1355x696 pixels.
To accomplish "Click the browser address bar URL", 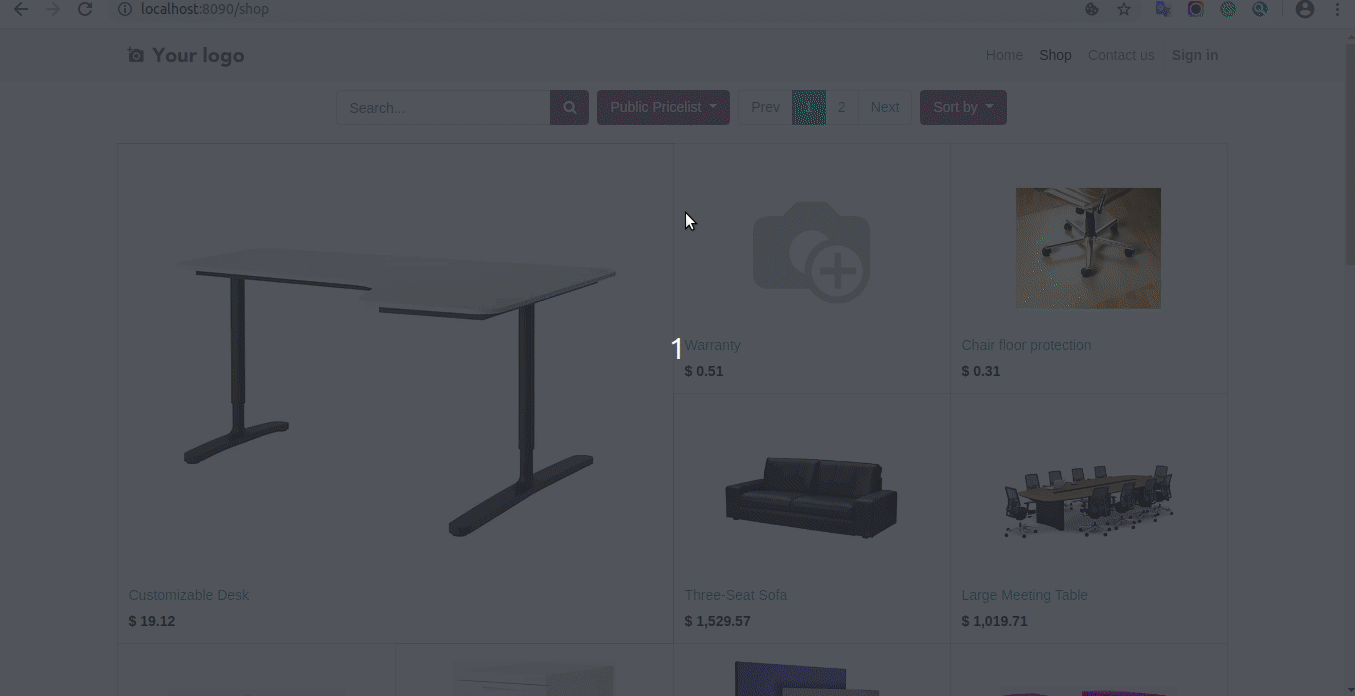I will [x=205, y=9].
